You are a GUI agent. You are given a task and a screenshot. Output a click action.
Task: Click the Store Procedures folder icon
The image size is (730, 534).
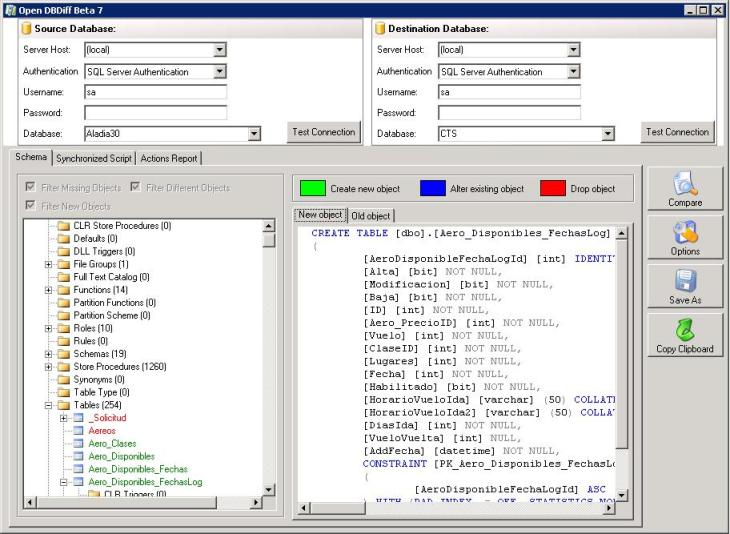pos(63,367)
